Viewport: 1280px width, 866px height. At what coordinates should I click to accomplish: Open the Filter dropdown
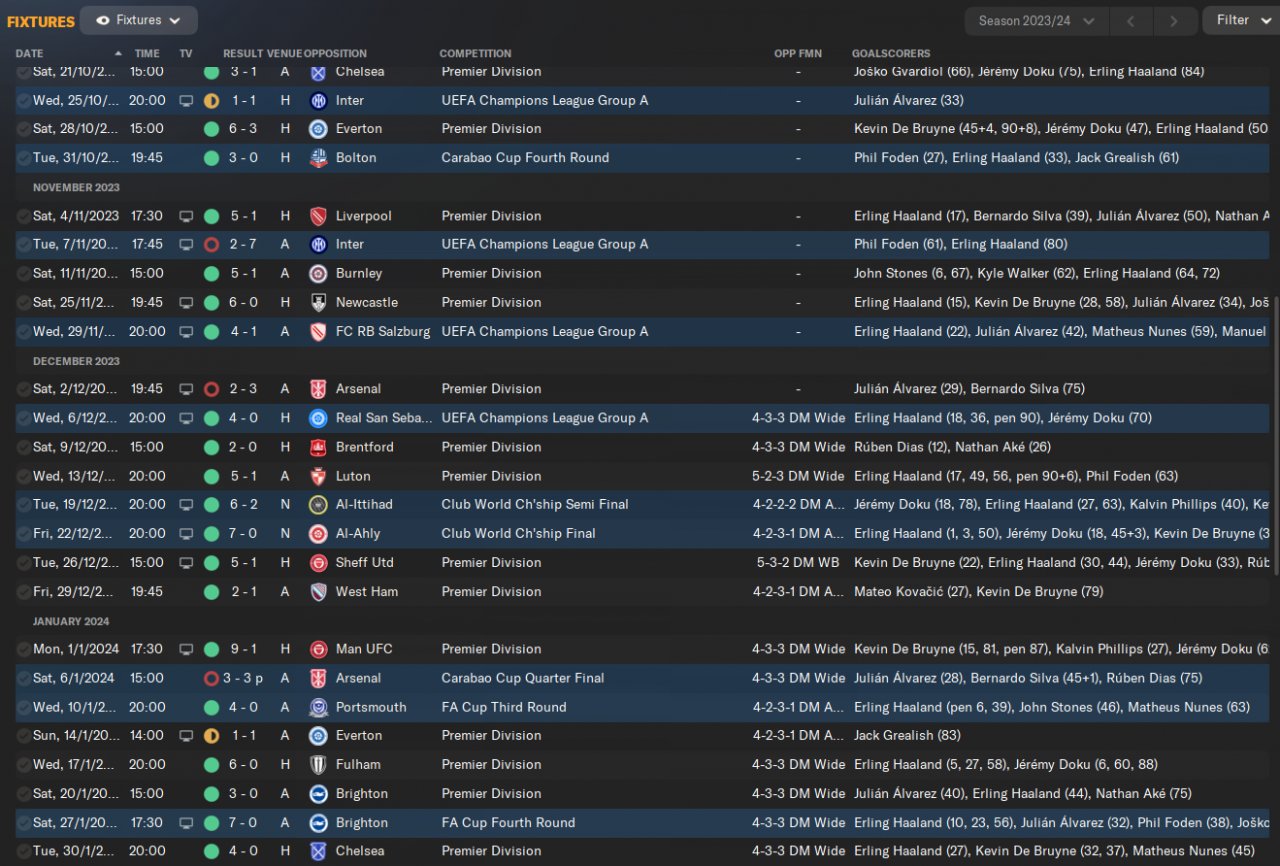1241,20
